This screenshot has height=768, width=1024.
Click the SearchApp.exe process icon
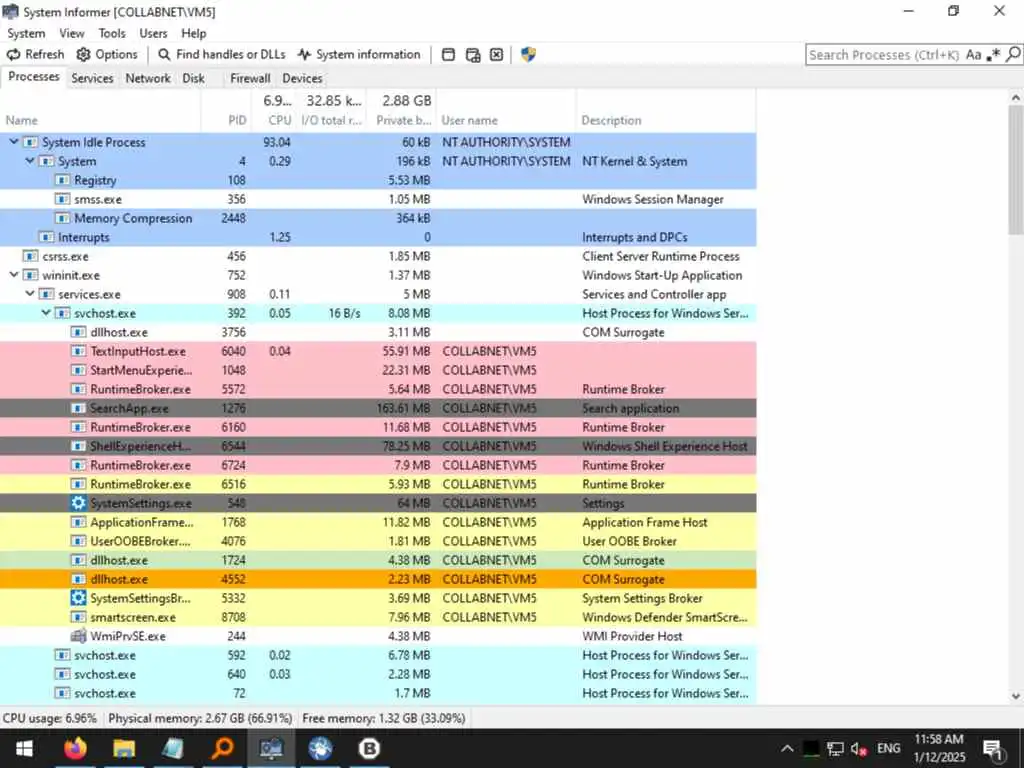[78, 408]
